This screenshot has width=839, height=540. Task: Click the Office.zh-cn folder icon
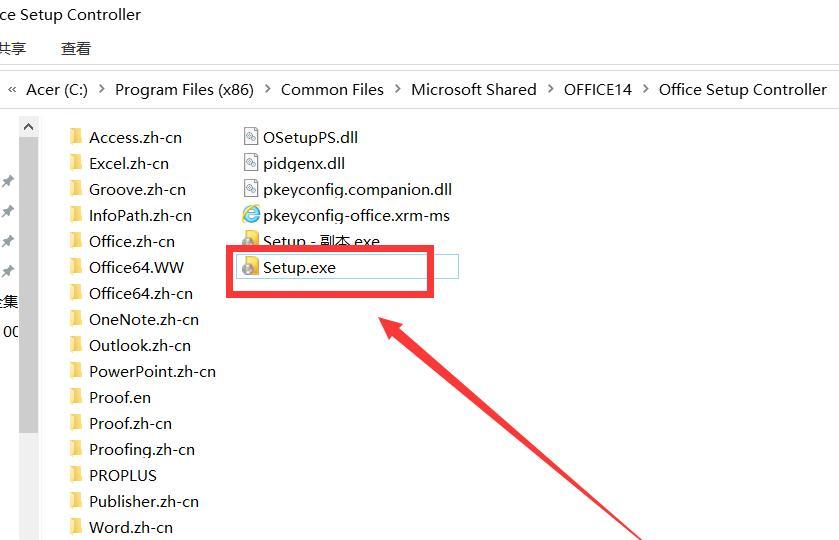pos(76,241)
